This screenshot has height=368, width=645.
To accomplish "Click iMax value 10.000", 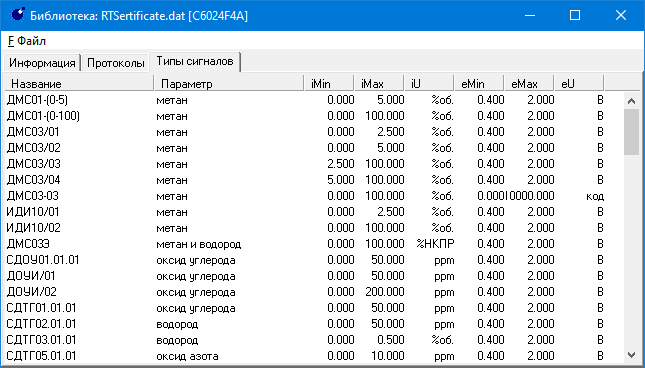I will point(387,356).
